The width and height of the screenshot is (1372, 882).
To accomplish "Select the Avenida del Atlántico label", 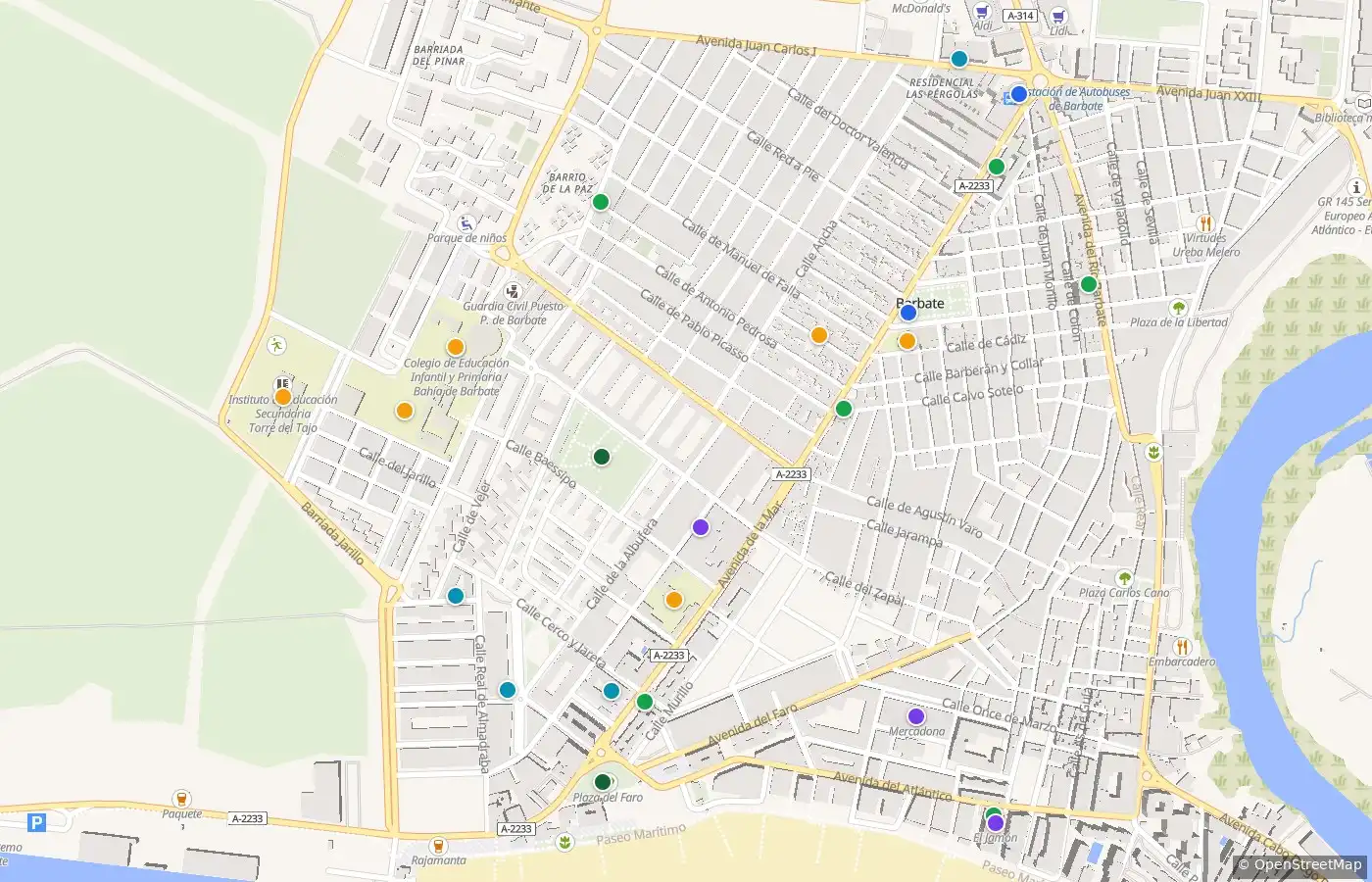I will [x=893, y=786].
